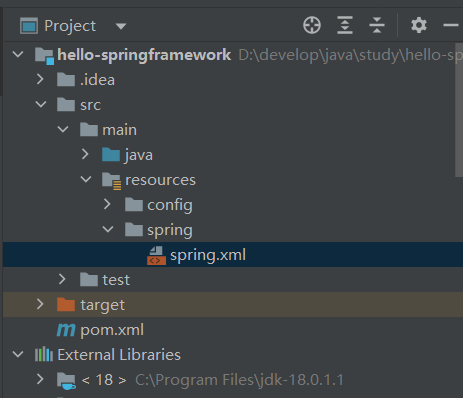This screenshot has height=398, width=463.
Task: Click the External Libraries bar-chart icon
Action: click(x=44, y=355)
